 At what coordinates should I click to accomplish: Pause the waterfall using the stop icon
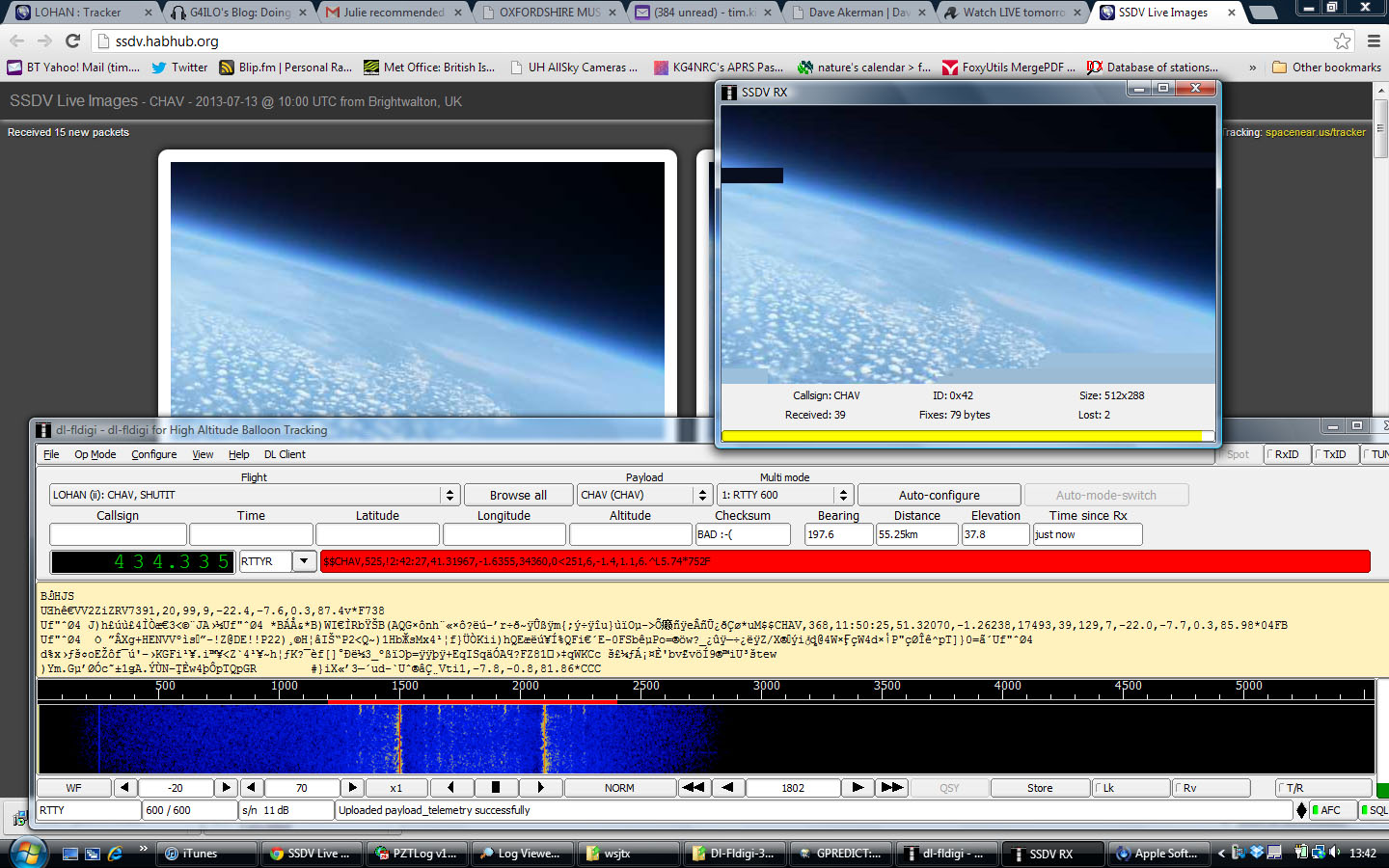point(495,787)
